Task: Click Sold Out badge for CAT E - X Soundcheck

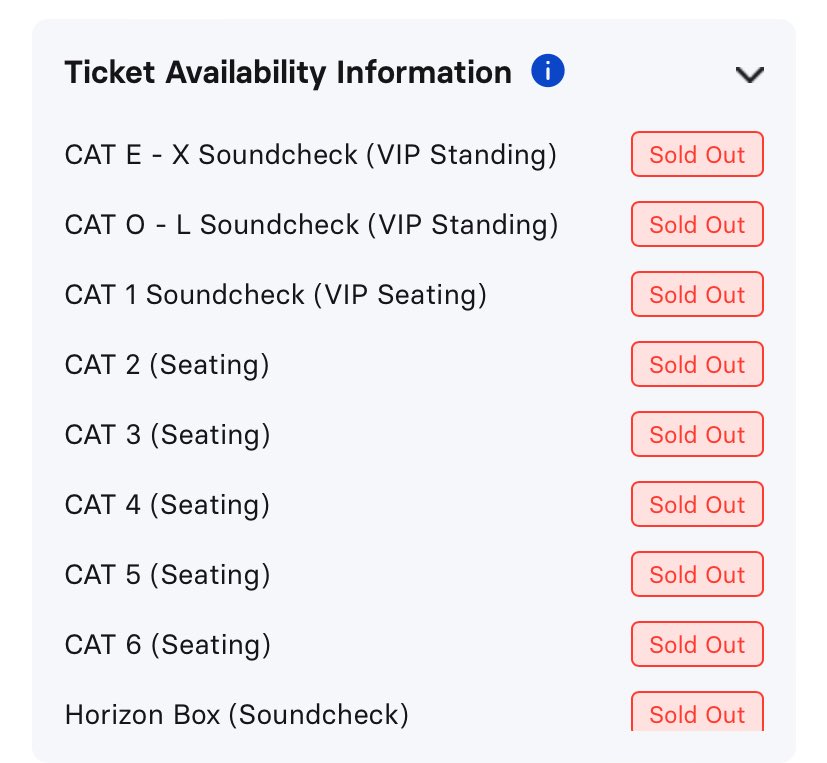Action: [697, 155]
